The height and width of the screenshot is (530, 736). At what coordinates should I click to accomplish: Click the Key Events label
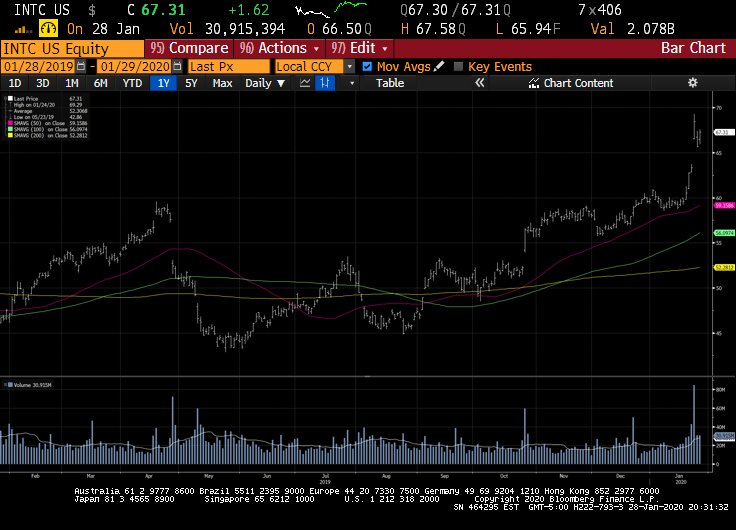(500, 66)
